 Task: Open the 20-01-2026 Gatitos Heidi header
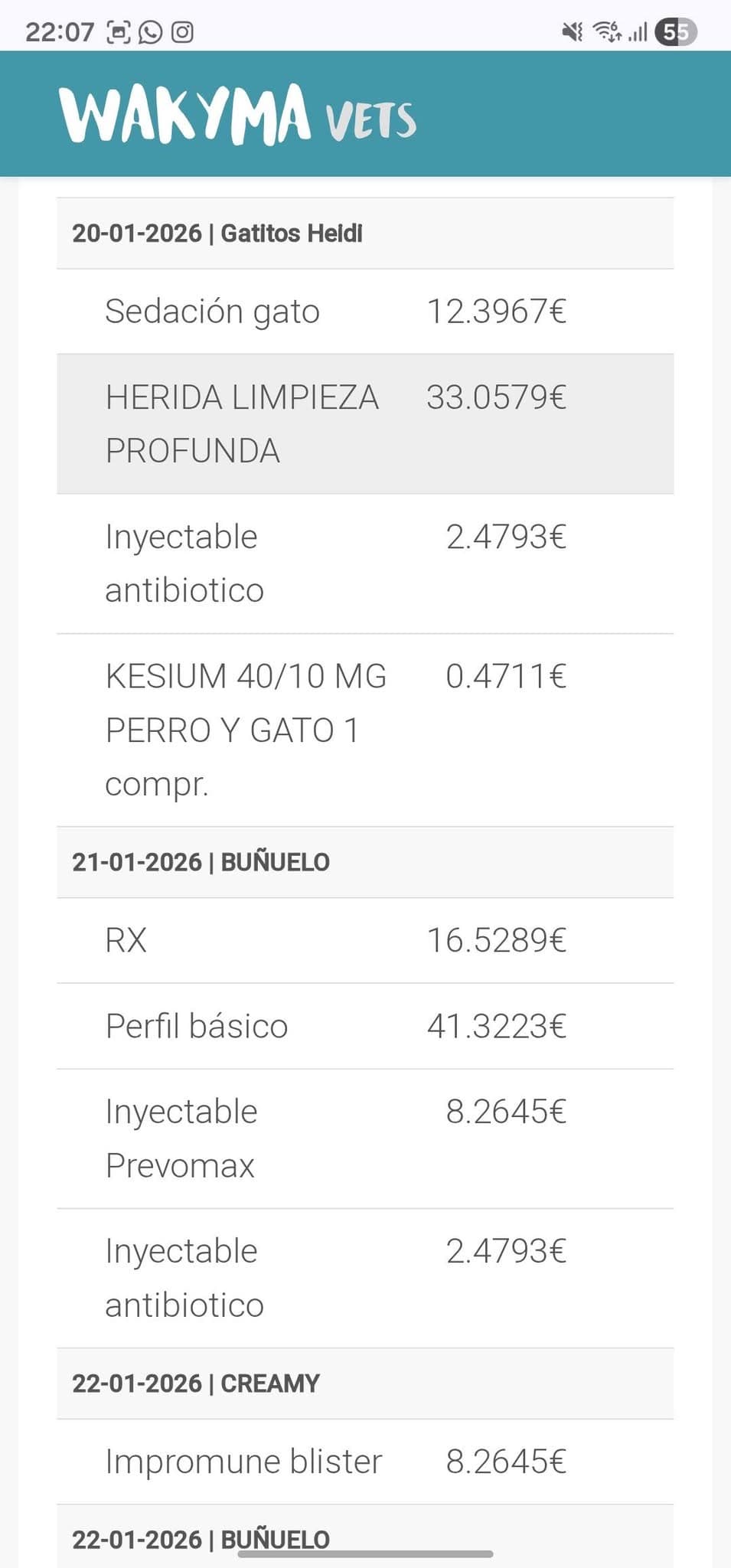(x=217, y=234)
